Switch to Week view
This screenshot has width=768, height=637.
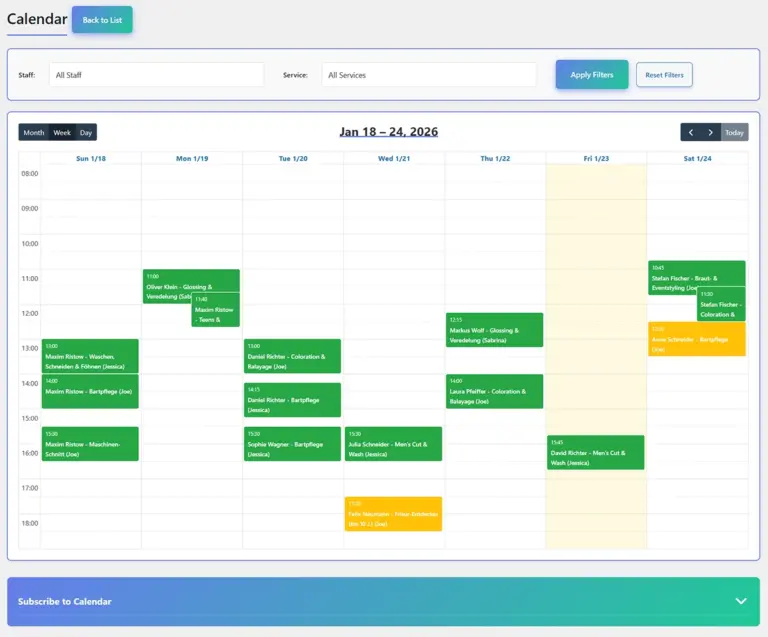click(x=62, y=132)
